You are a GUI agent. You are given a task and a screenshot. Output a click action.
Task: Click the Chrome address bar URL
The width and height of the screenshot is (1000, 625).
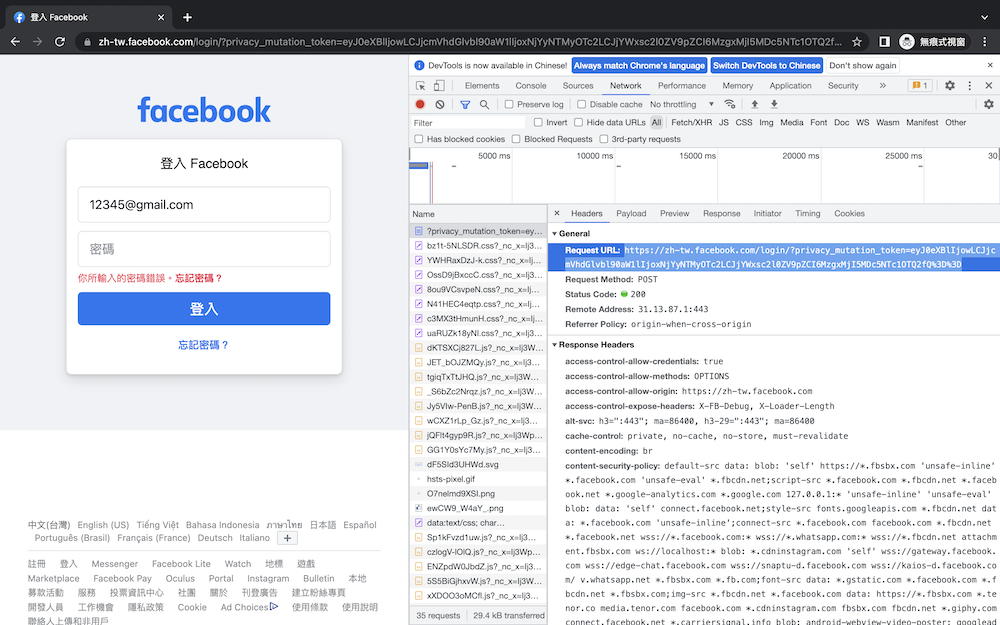click(469, 42)
